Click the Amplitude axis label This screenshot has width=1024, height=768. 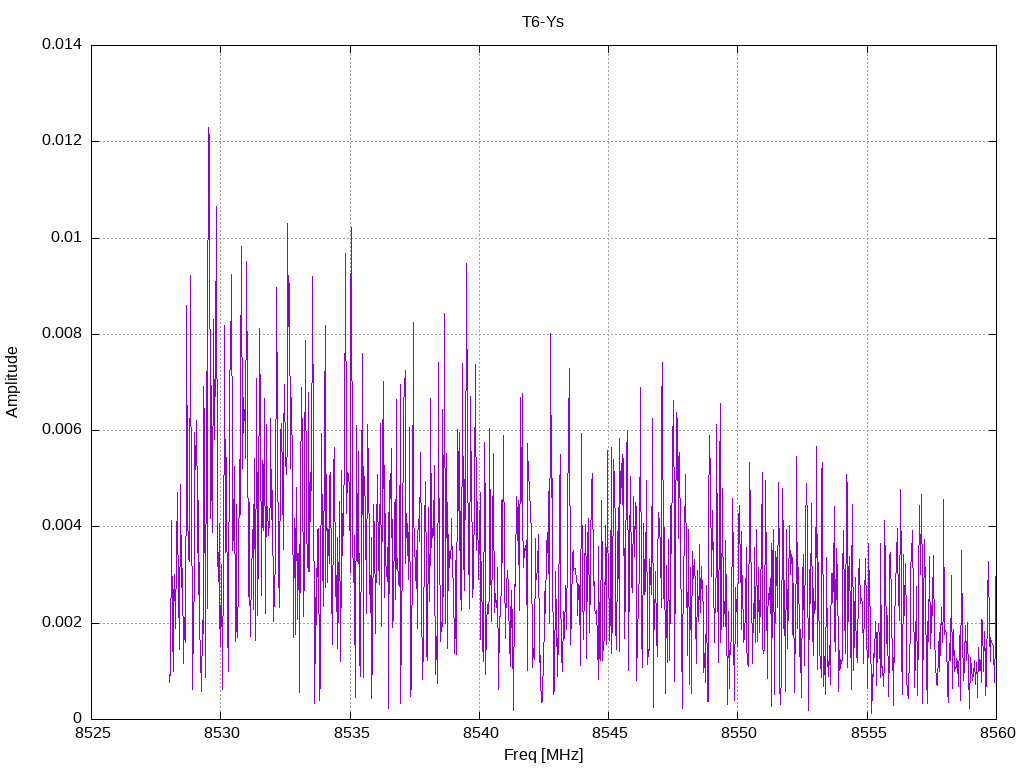[12, 382]
